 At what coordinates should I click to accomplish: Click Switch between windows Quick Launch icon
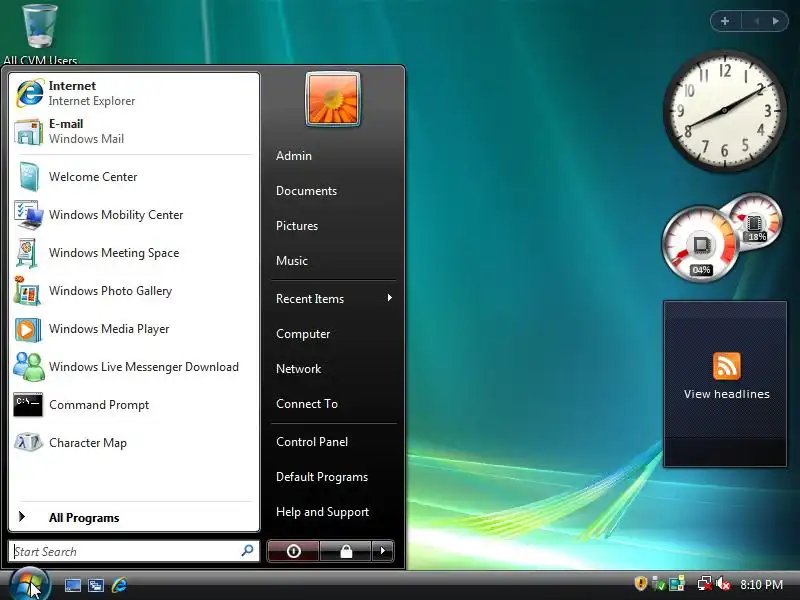click(95, 585)
